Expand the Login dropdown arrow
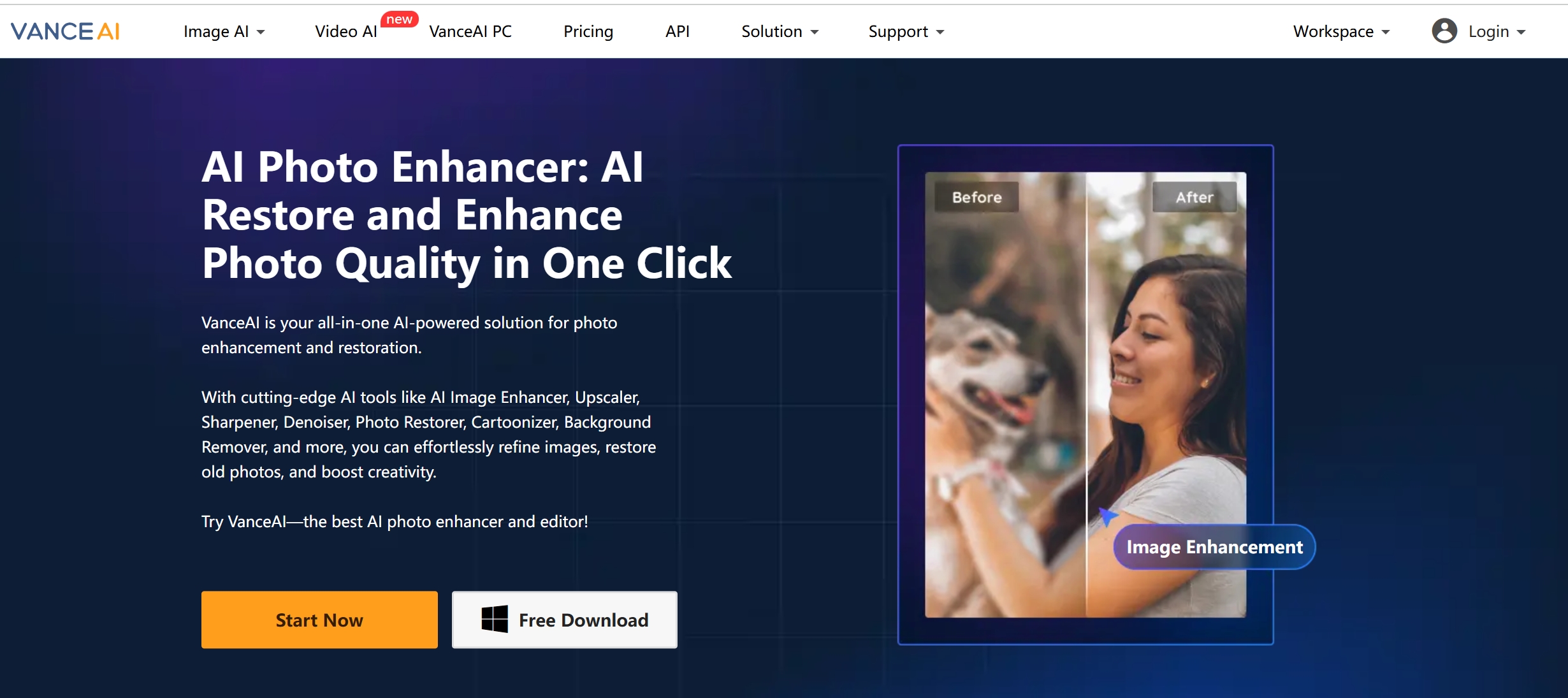 [x=1521, y=33]
